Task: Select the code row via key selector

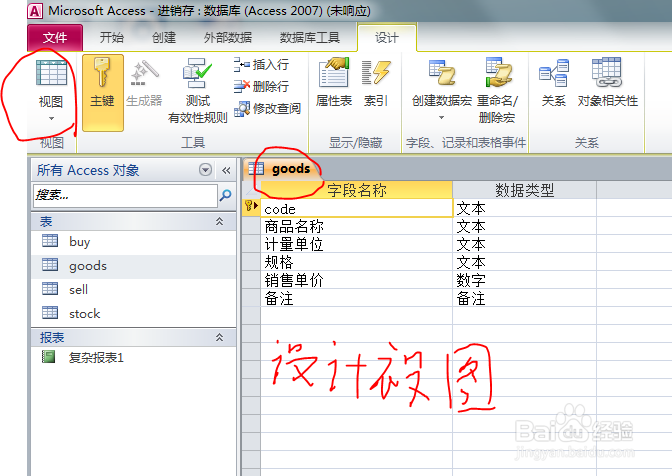Action: (251, 208)
